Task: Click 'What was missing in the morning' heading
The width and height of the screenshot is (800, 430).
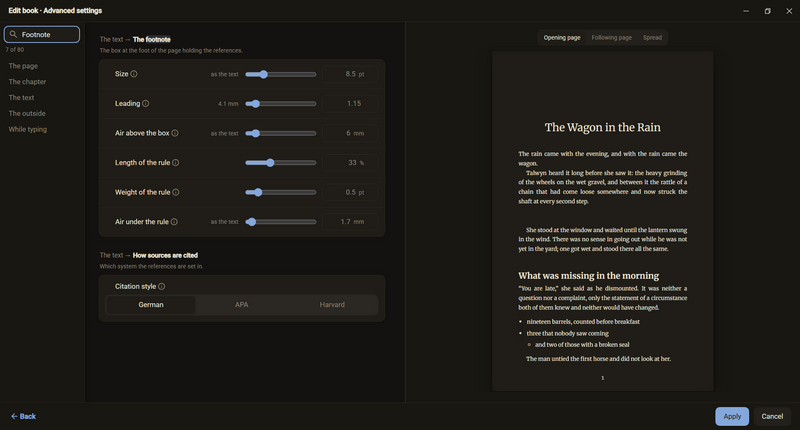Action: pyautogui.click(x=589, y=275)
